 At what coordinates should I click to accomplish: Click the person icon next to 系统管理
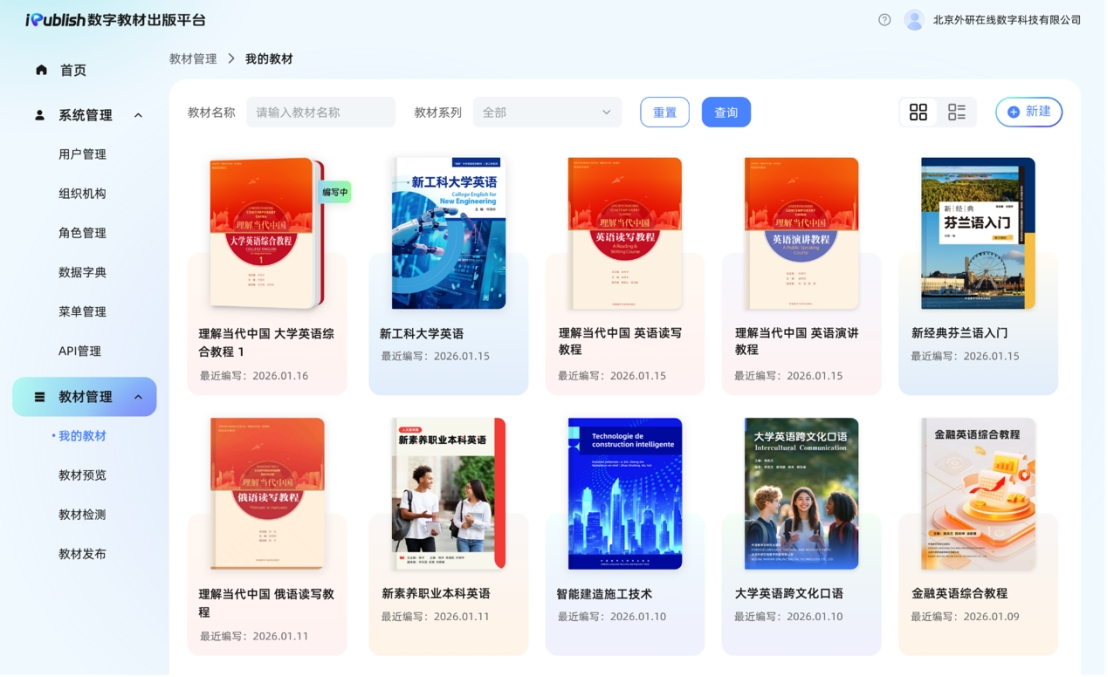(x=40, y=115)
